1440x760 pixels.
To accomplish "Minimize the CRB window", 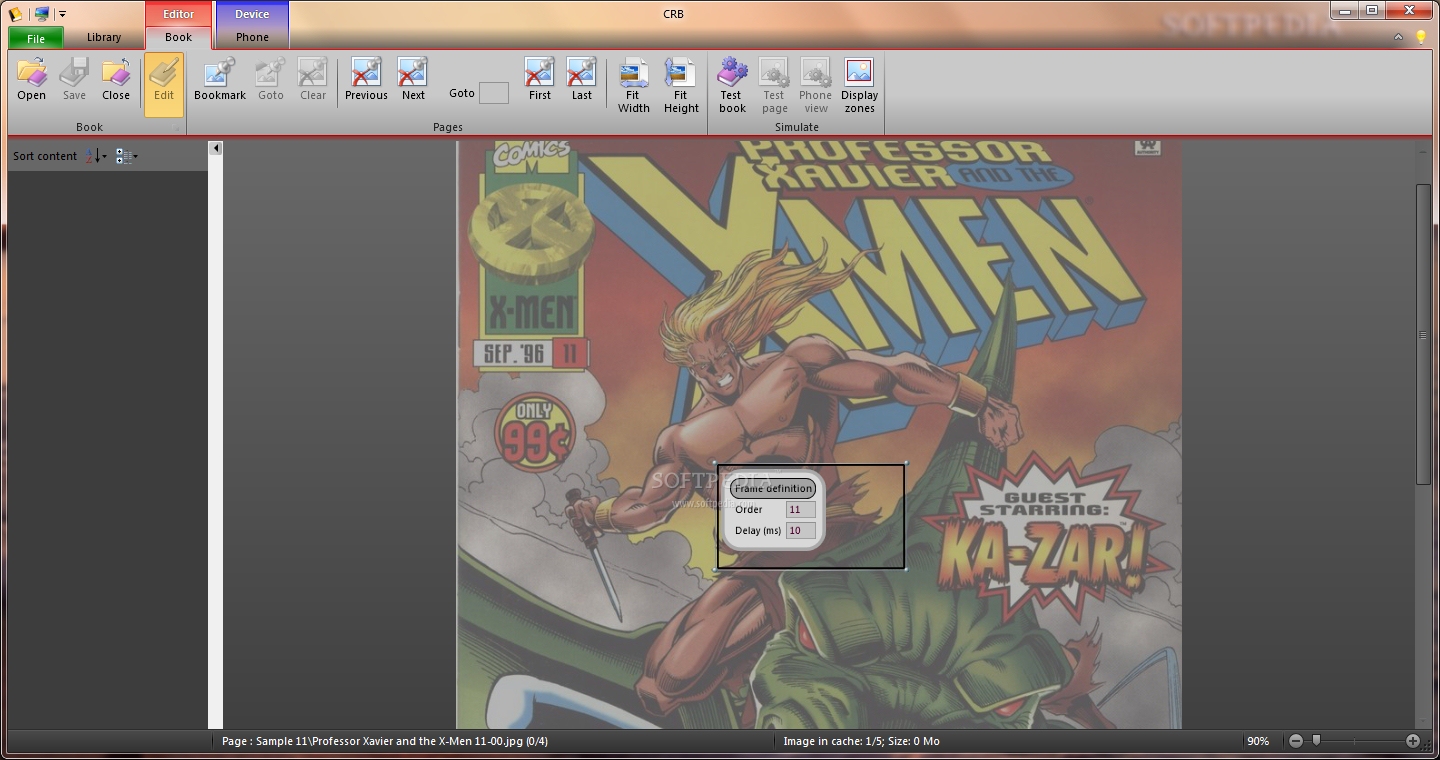I will point(1345,11).
